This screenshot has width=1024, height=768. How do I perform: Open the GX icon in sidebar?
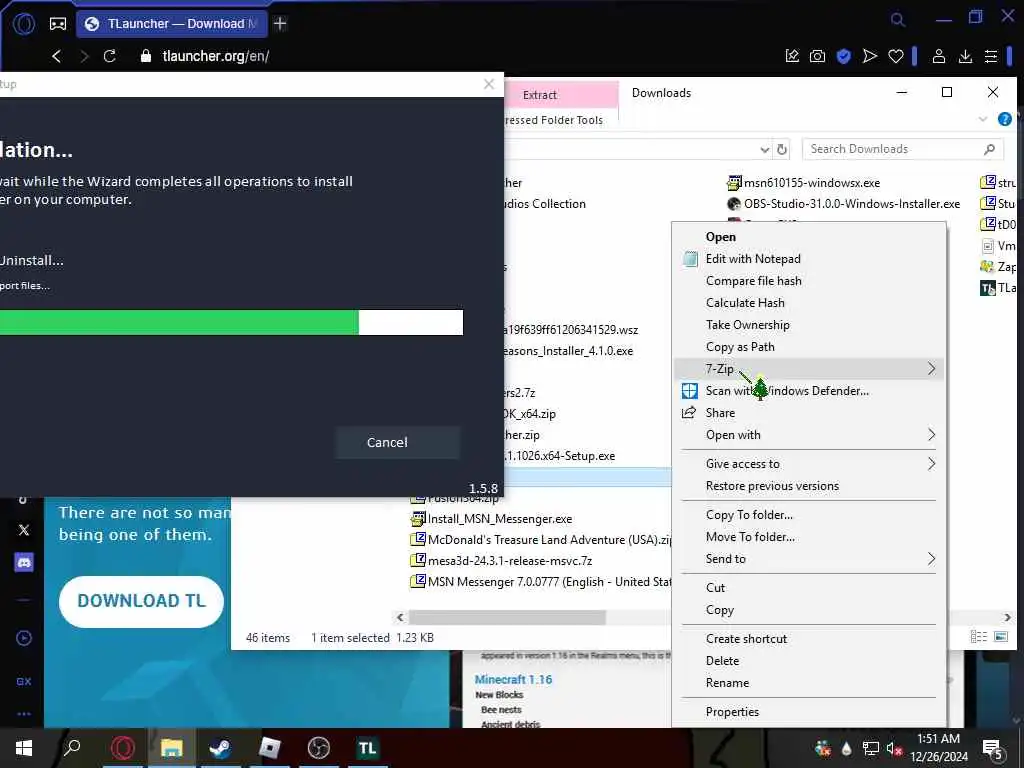(x=24, y=681)
